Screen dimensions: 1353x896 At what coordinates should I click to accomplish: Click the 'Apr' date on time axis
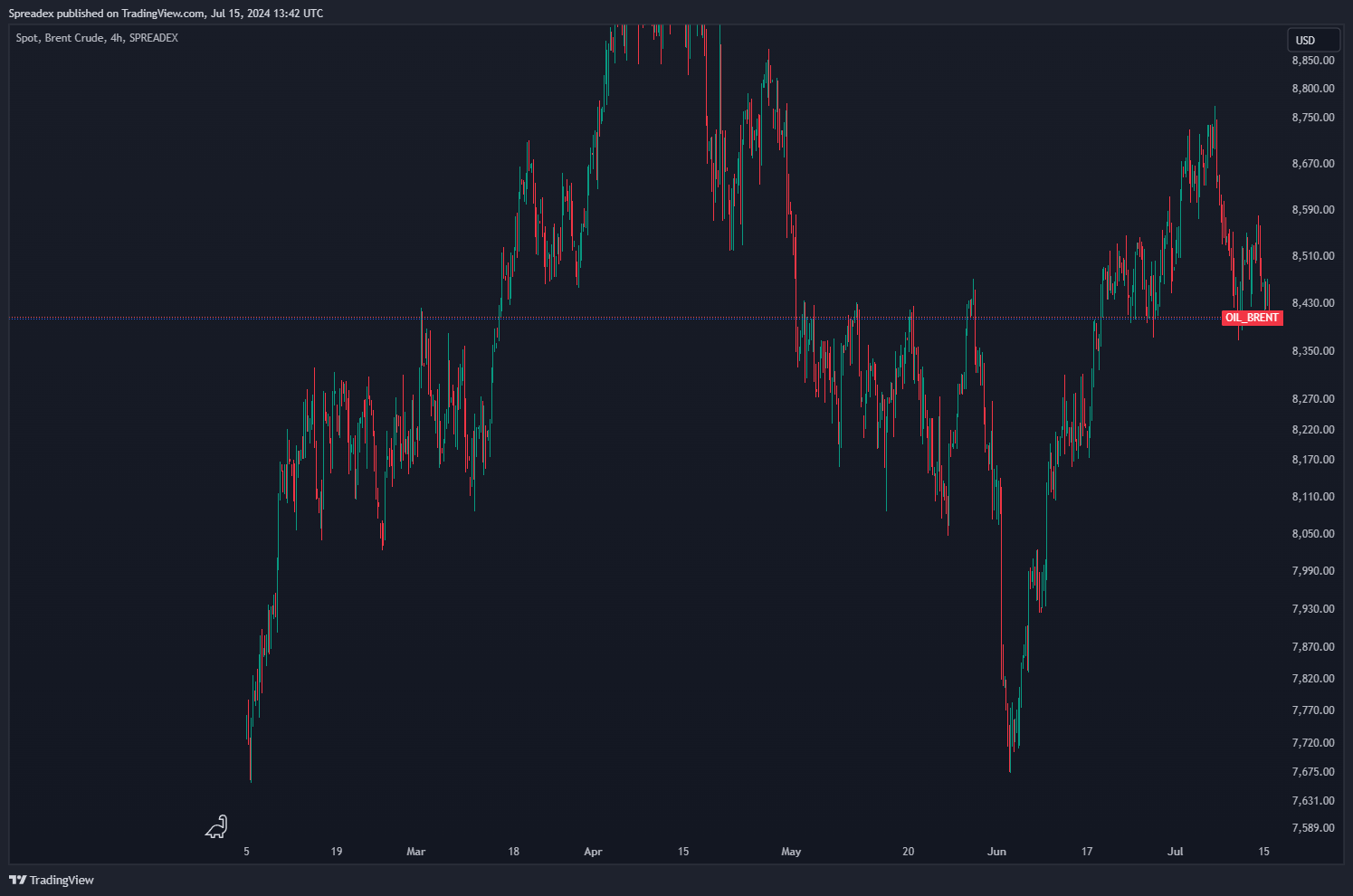click(593, 852)
